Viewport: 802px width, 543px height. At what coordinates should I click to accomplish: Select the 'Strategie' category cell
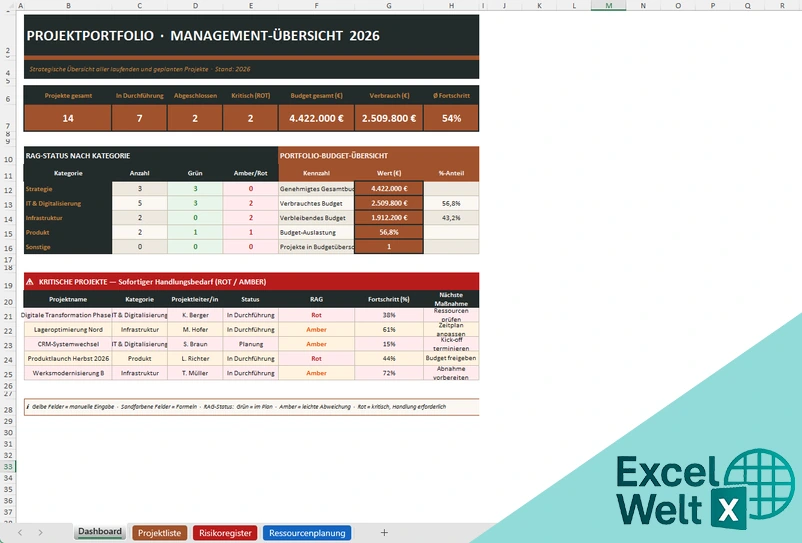click(68, 189)
